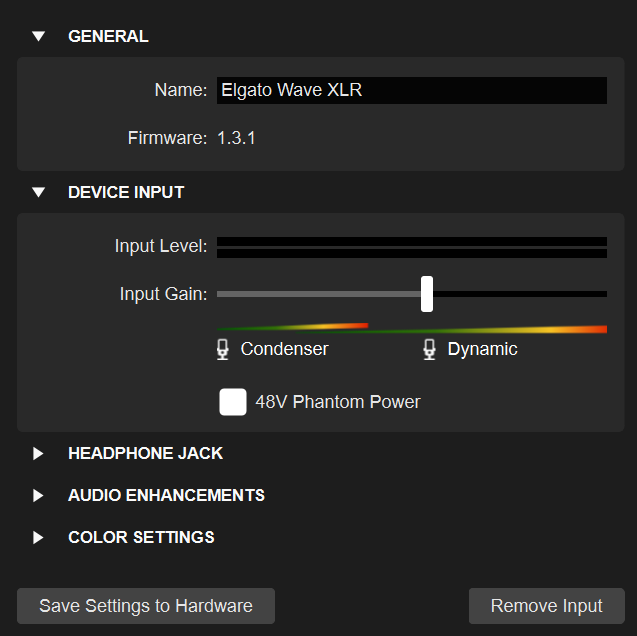Click the Input Gain slider handle
Viewport: 637px width, 636px height.
(427, 294)
